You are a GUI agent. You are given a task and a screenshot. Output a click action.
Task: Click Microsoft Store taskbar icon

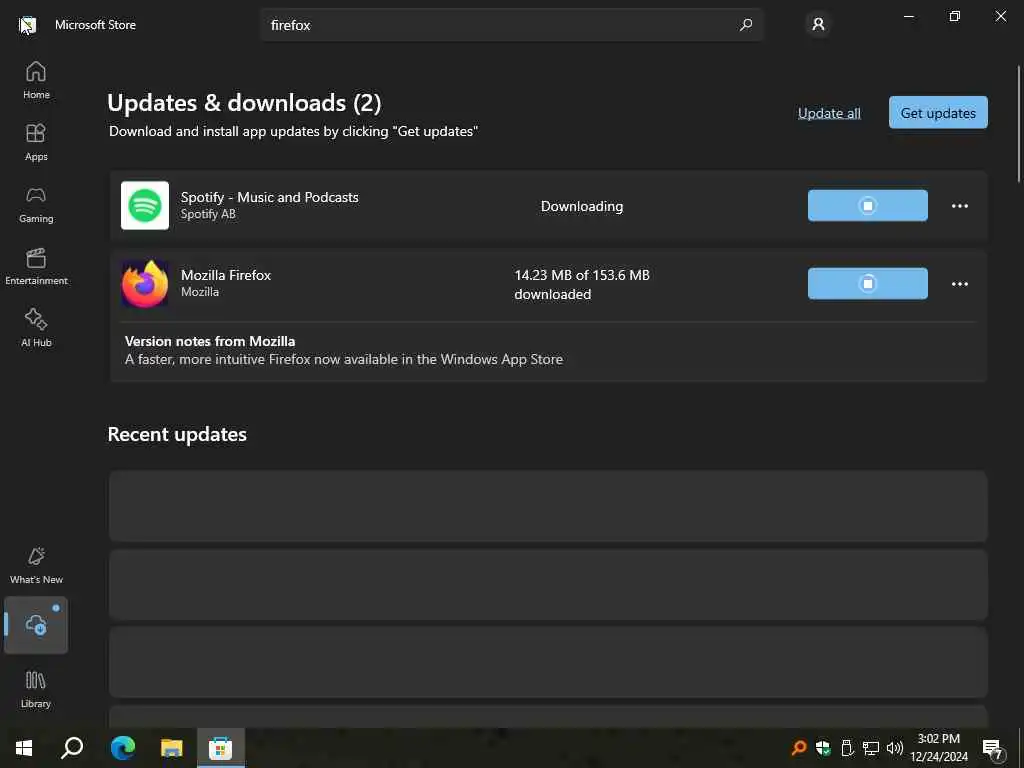(221, 748)
